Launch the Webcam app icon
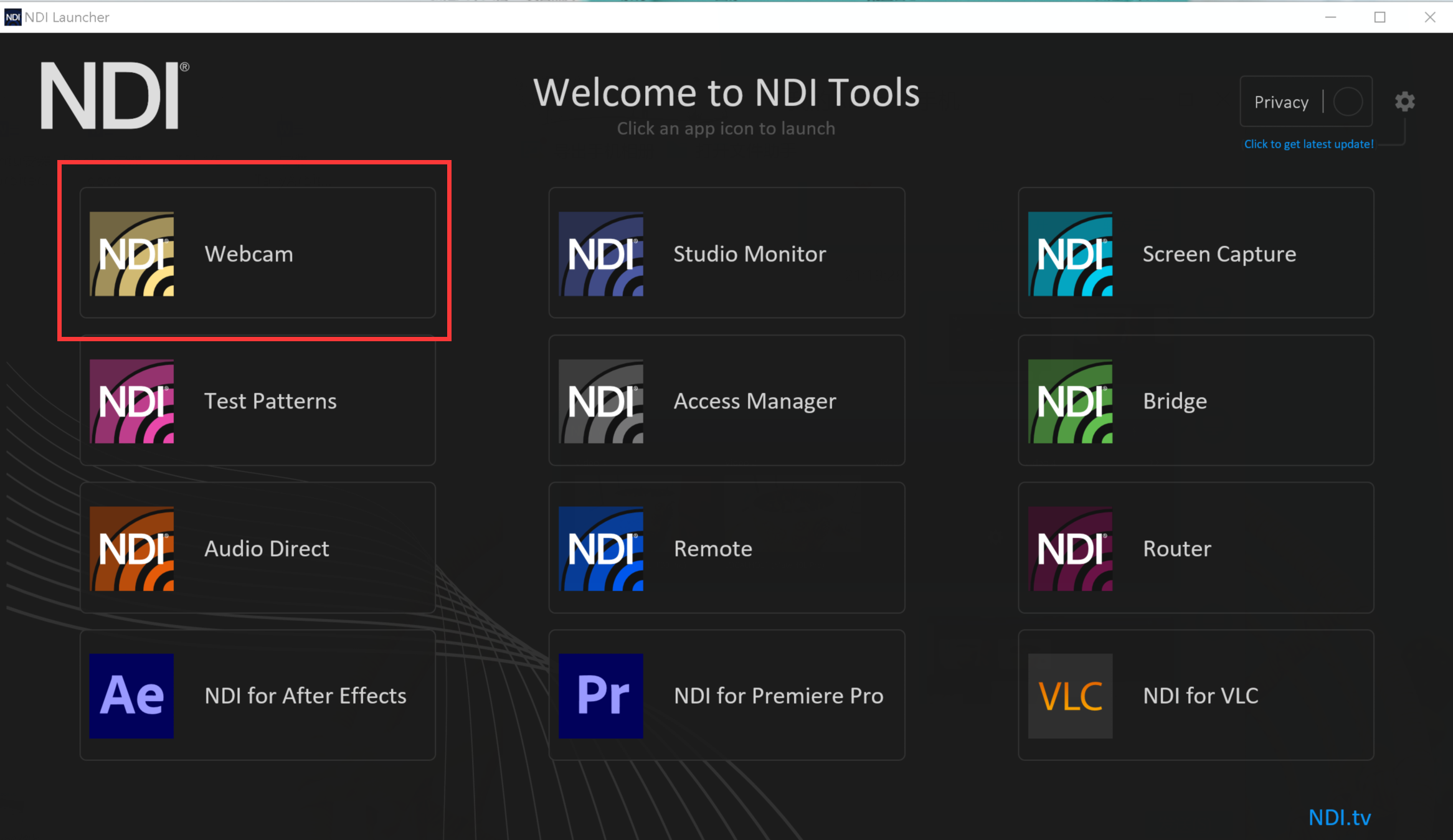The height and width of the screenshot is (840, 1453). point(131,253)
